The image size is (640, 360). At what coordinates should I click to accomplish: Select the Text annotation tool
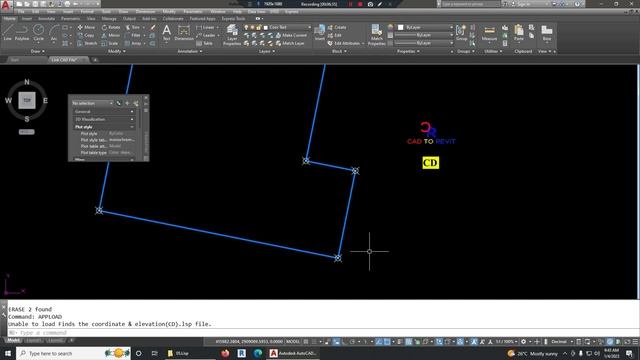[167, 32]
